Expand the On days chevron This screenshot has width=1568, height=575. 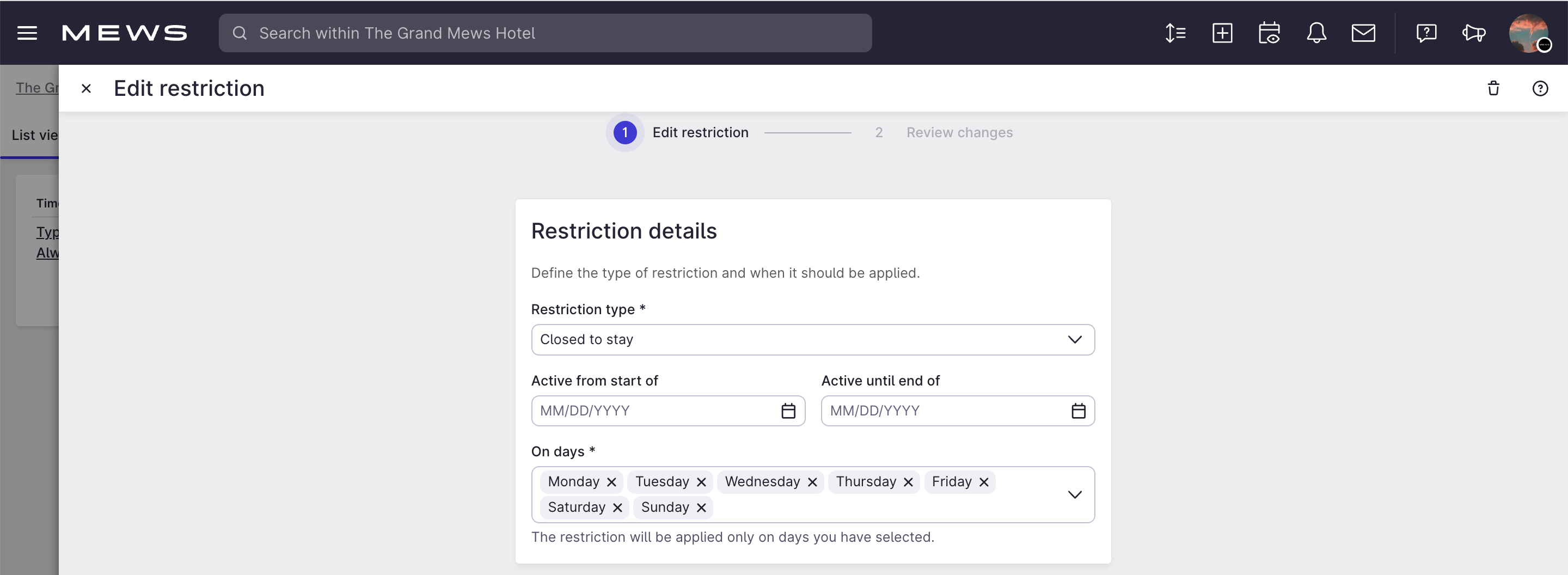click(x=1075, y=494)
